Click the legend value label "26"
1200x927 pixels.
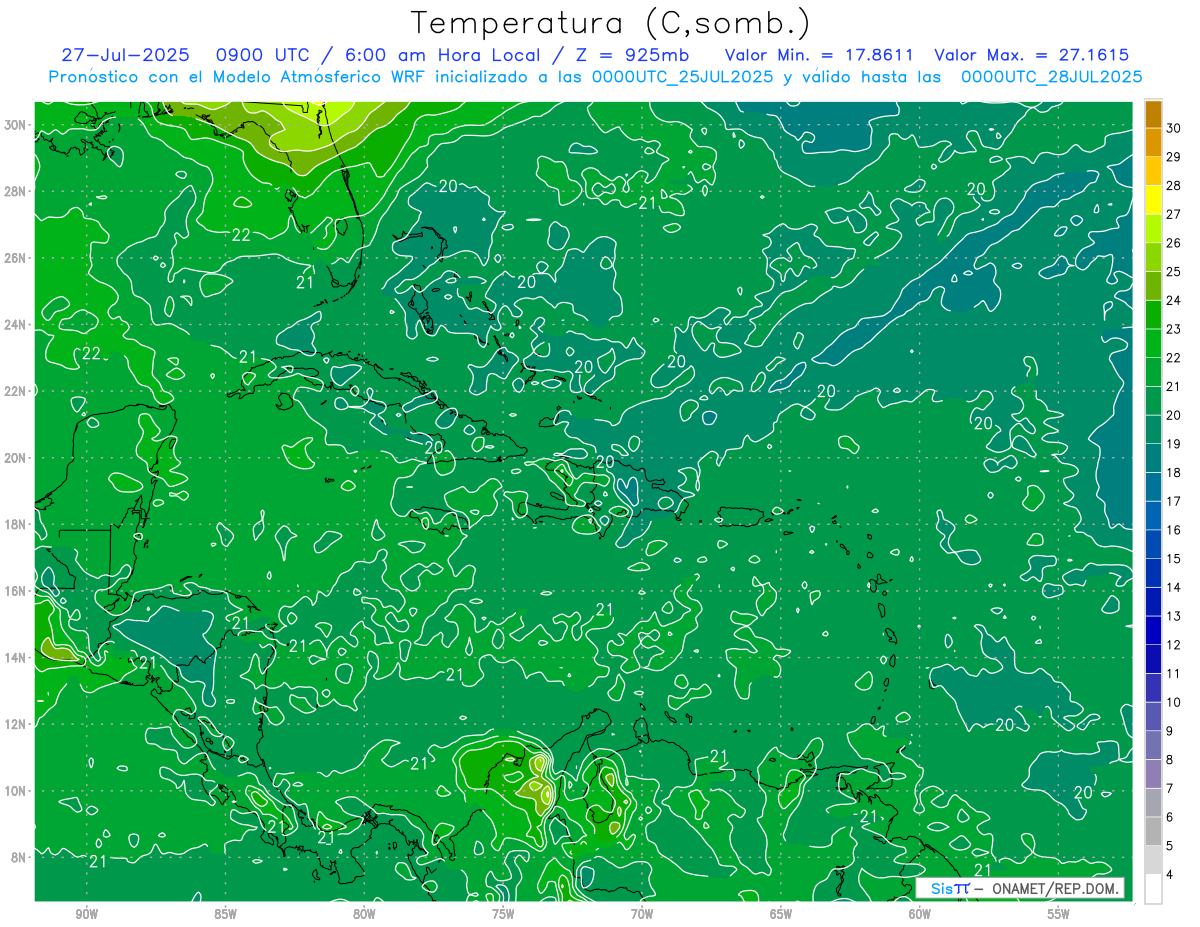(x=1173, y=243)
